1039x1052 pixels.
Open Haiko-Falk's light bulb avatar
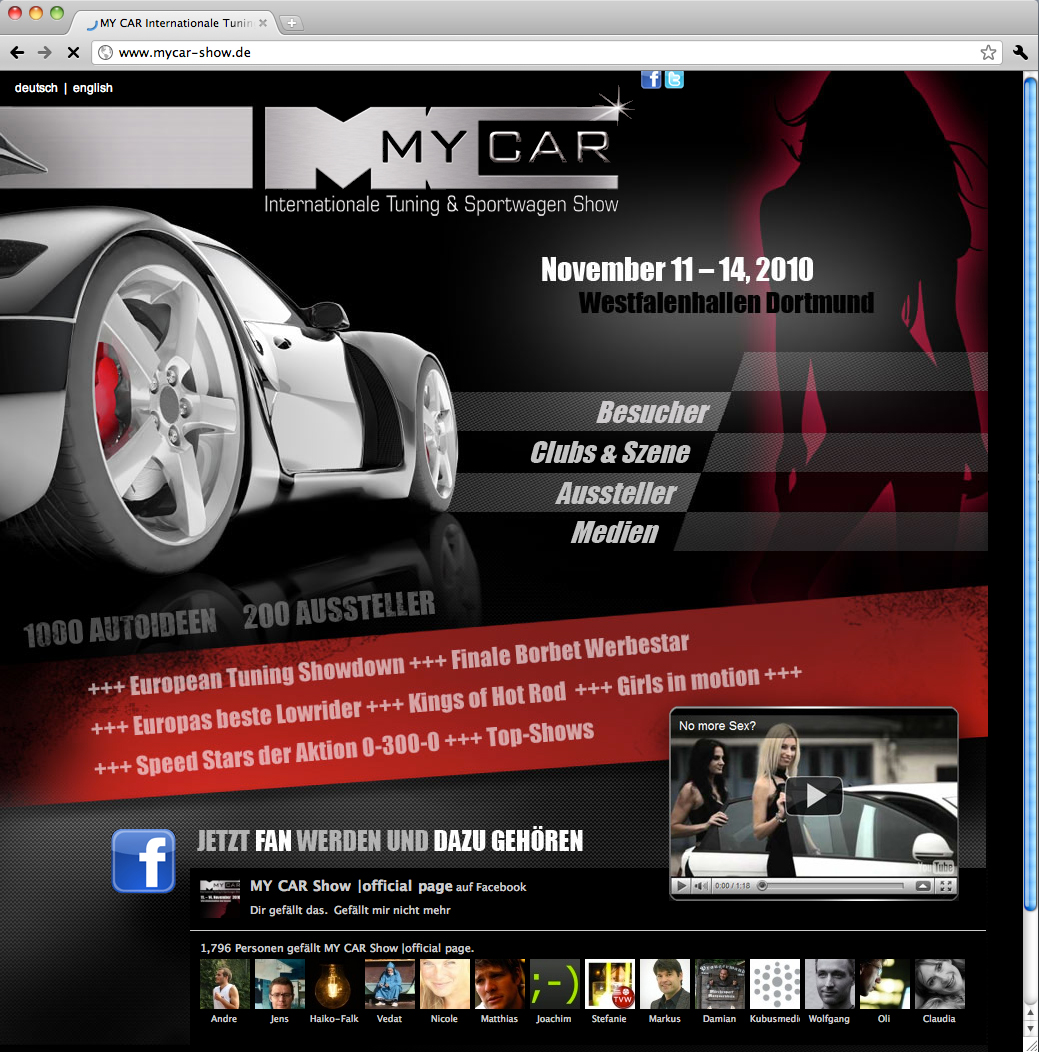coord(334,984)
